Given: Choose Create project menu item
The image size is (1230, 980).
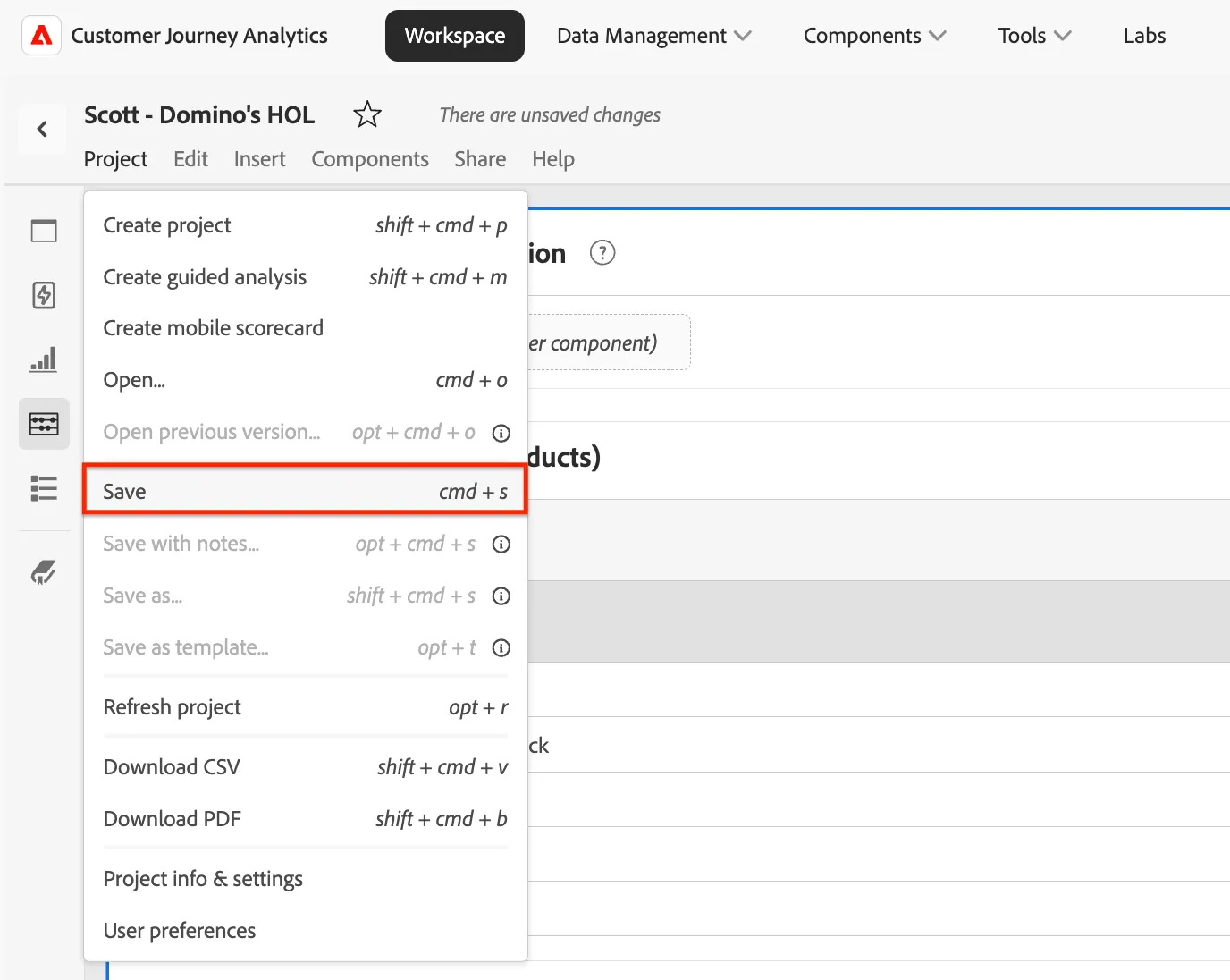Looking at the screenshot, I should tap(306, 225).
